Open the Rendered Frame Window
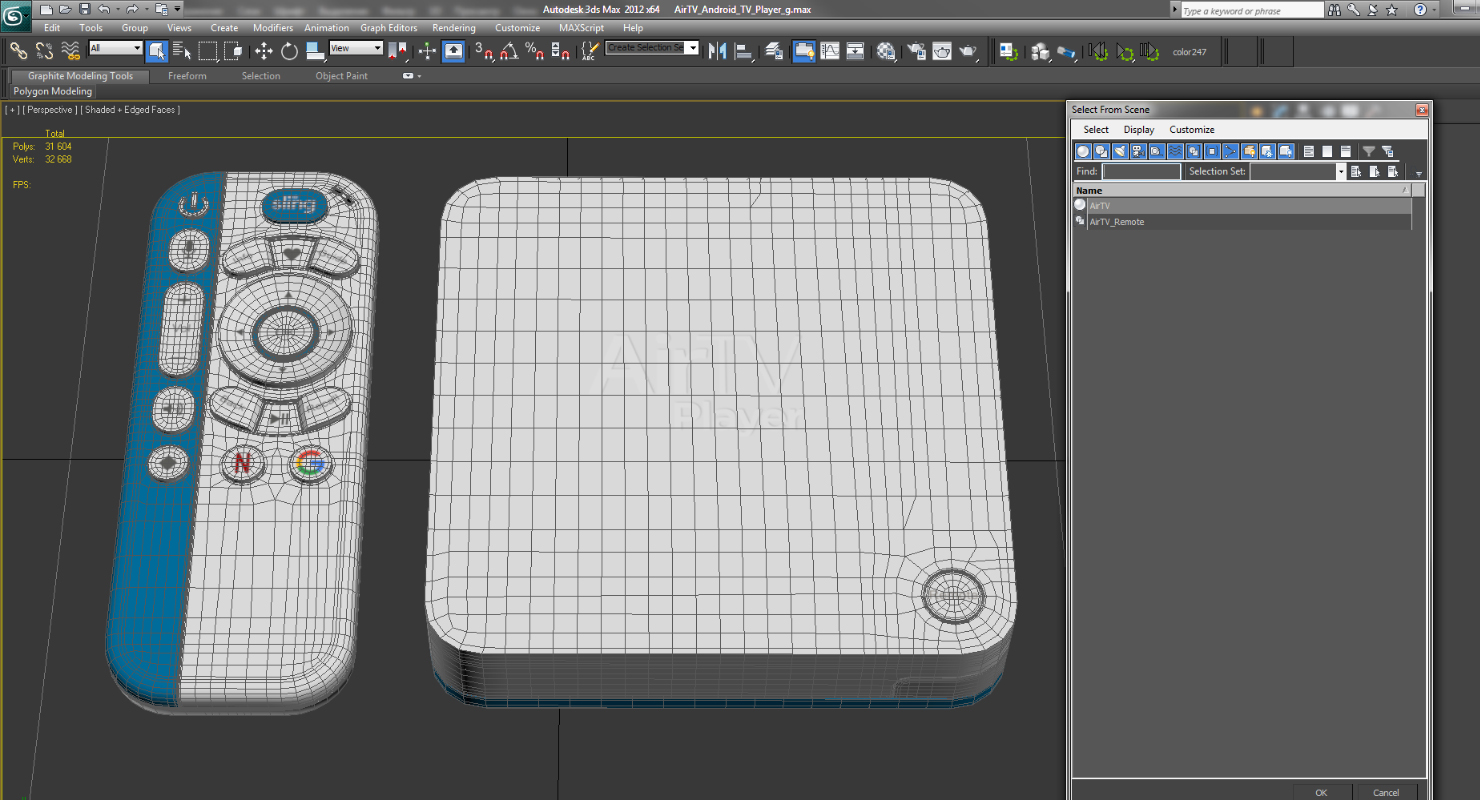 [942, 51]
